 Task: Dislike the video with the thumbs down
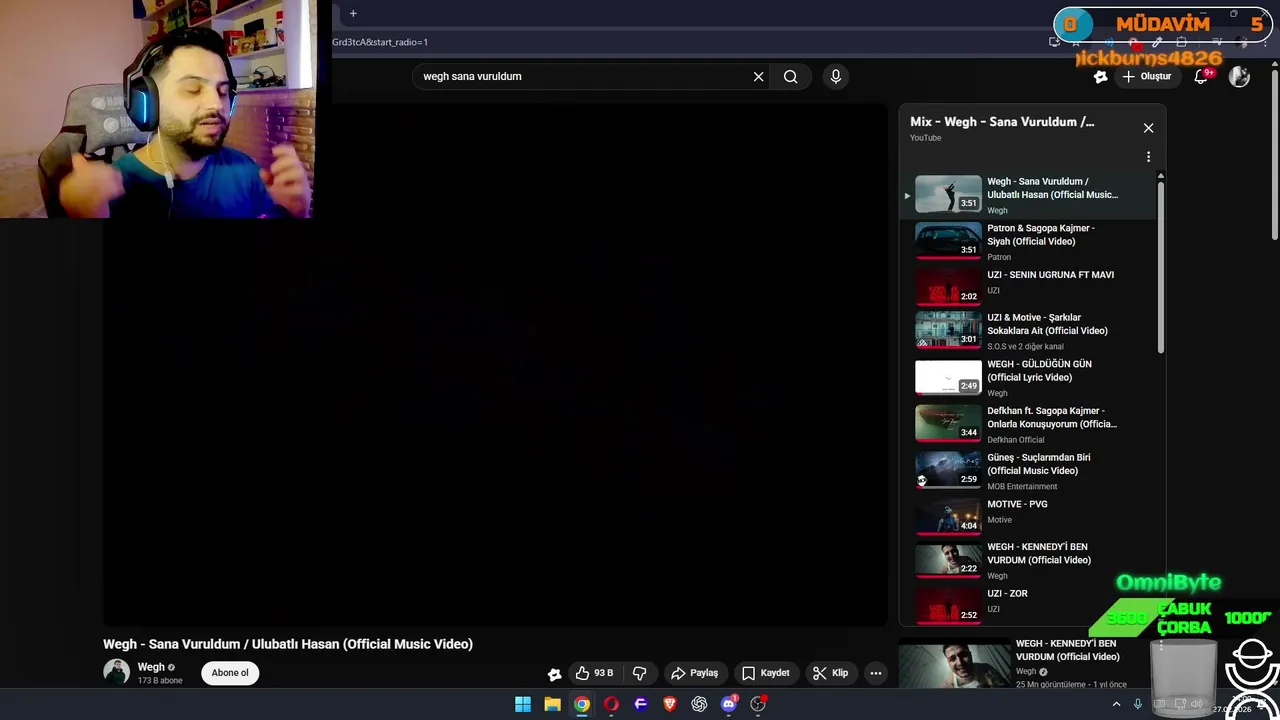[640, 673]
